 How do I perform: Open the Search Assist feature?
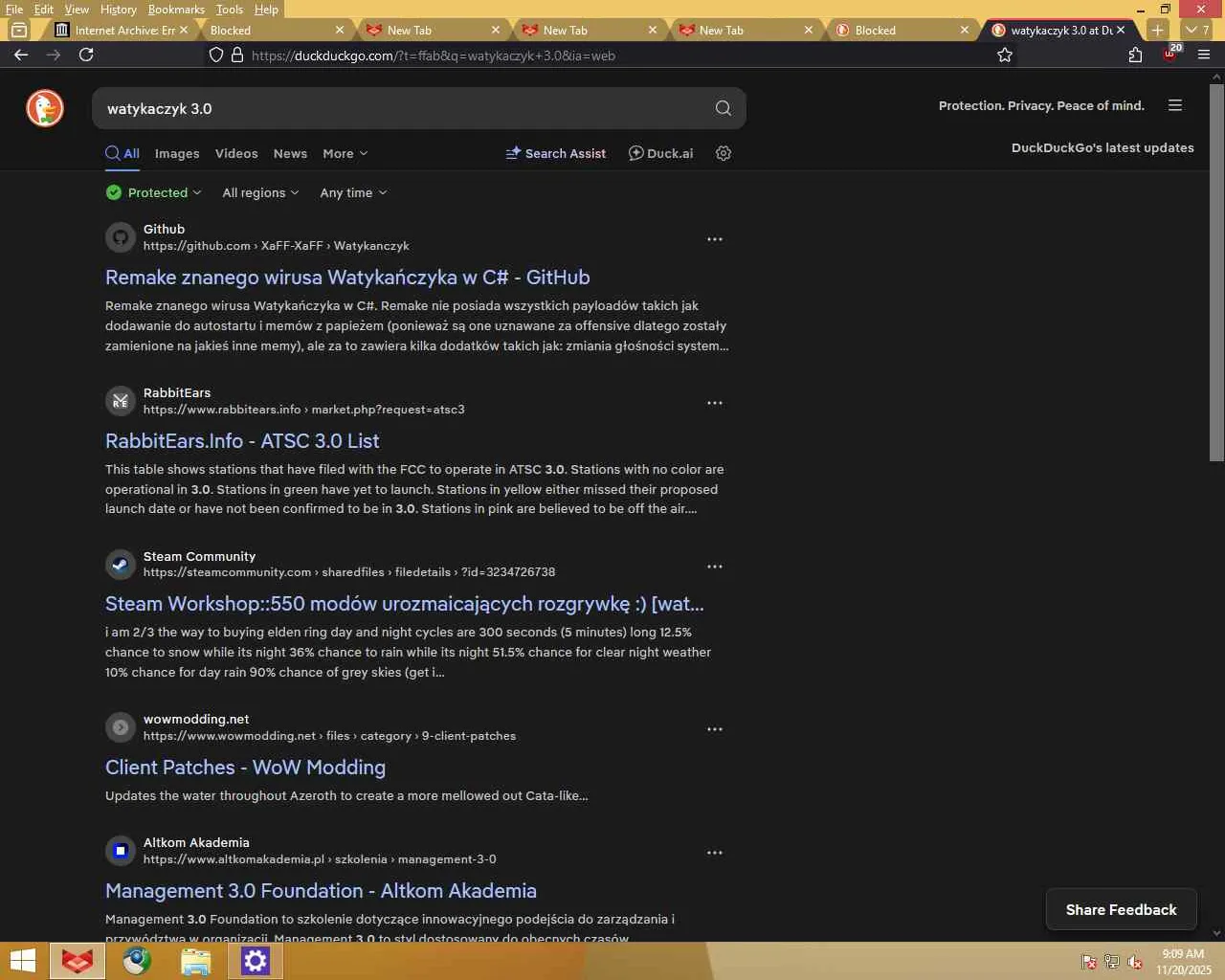[556, 153]
